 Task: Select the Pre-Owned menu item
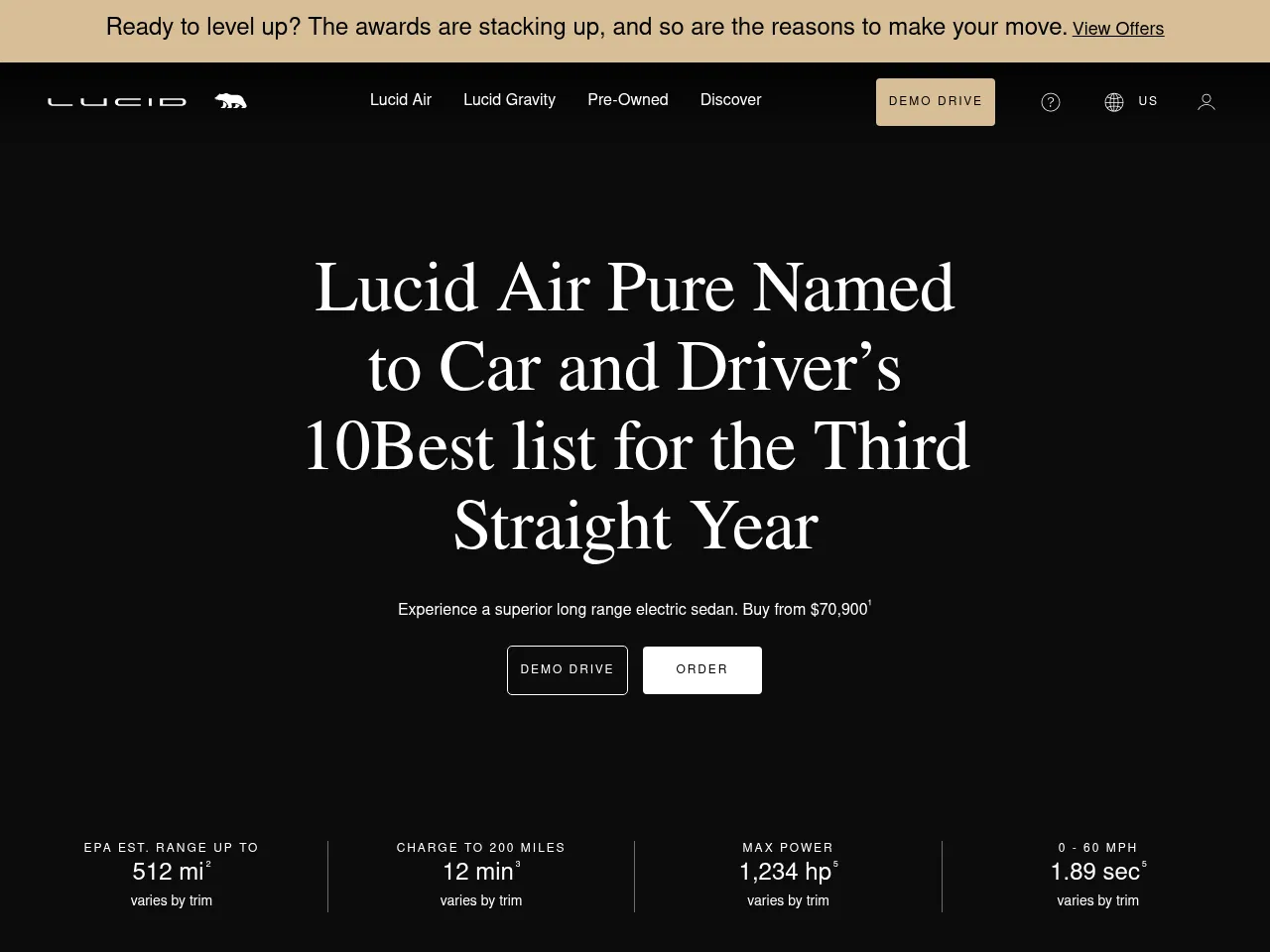pyautogui.click(x=627, y=100)
